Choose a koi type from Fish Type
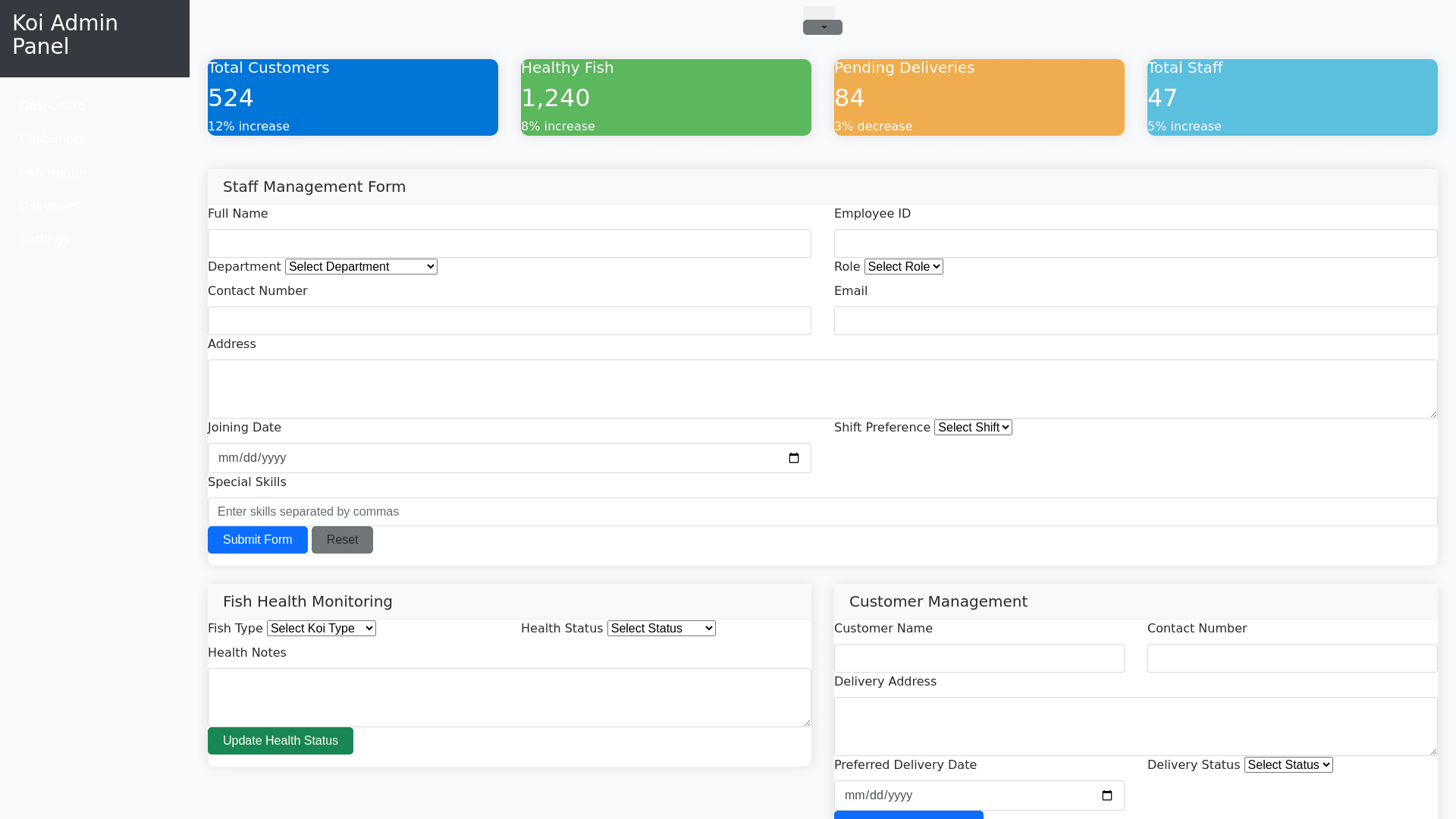 point(321,629)
